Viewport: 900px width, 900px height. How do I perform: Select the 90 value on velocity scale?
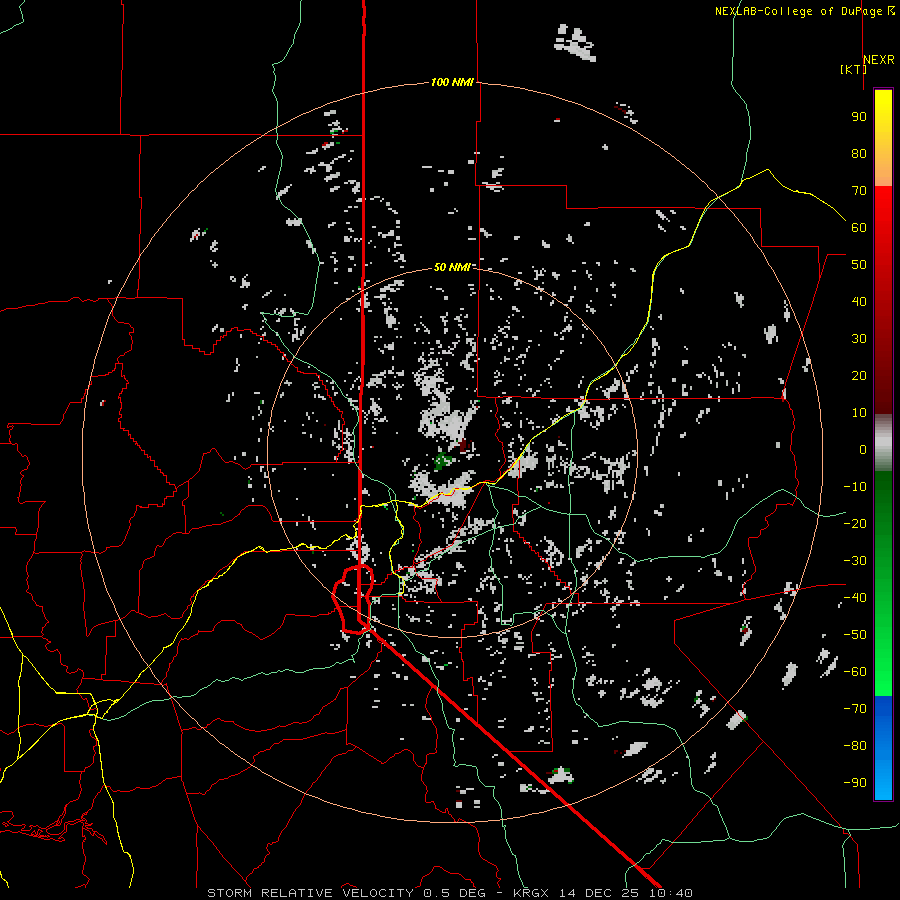click(859, 117)
